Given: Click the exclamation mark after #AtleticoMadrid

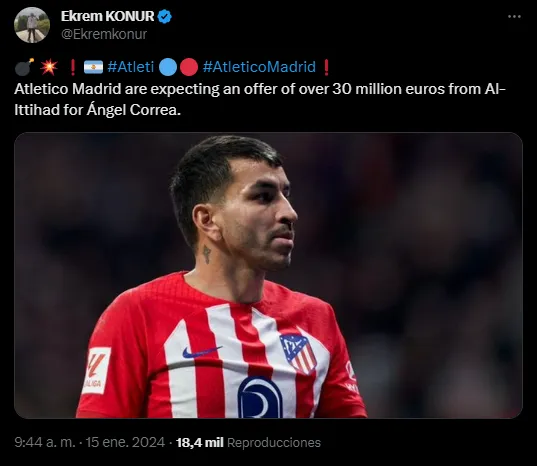Looking at the screenshot, I should tap(326, 67).
